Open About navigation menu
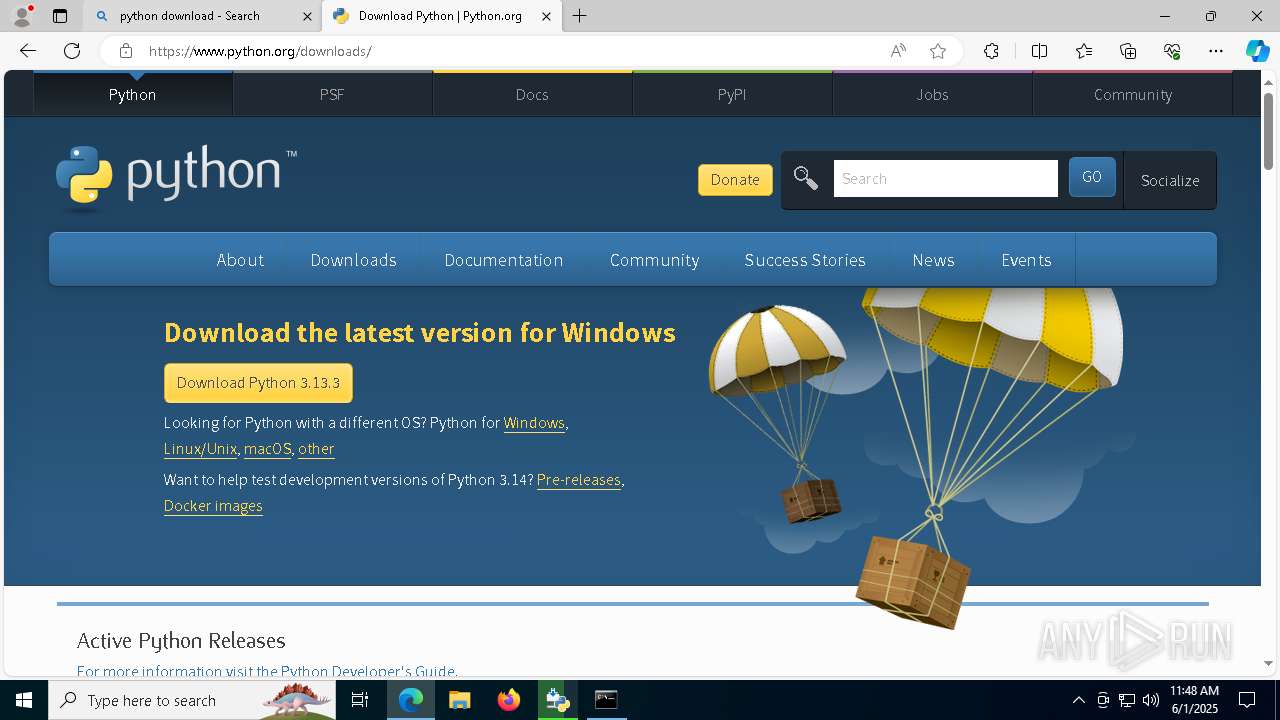1280x720 pixels. tap(240, 260)
